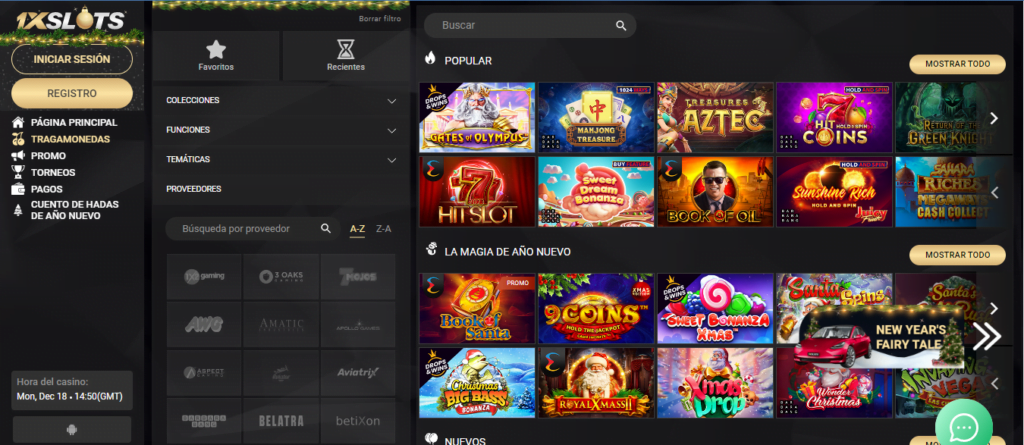Open Hit Coins Hold and Spin game
Image resolution: width=1024 pixels, height=445 pixels.
(834, 118)
